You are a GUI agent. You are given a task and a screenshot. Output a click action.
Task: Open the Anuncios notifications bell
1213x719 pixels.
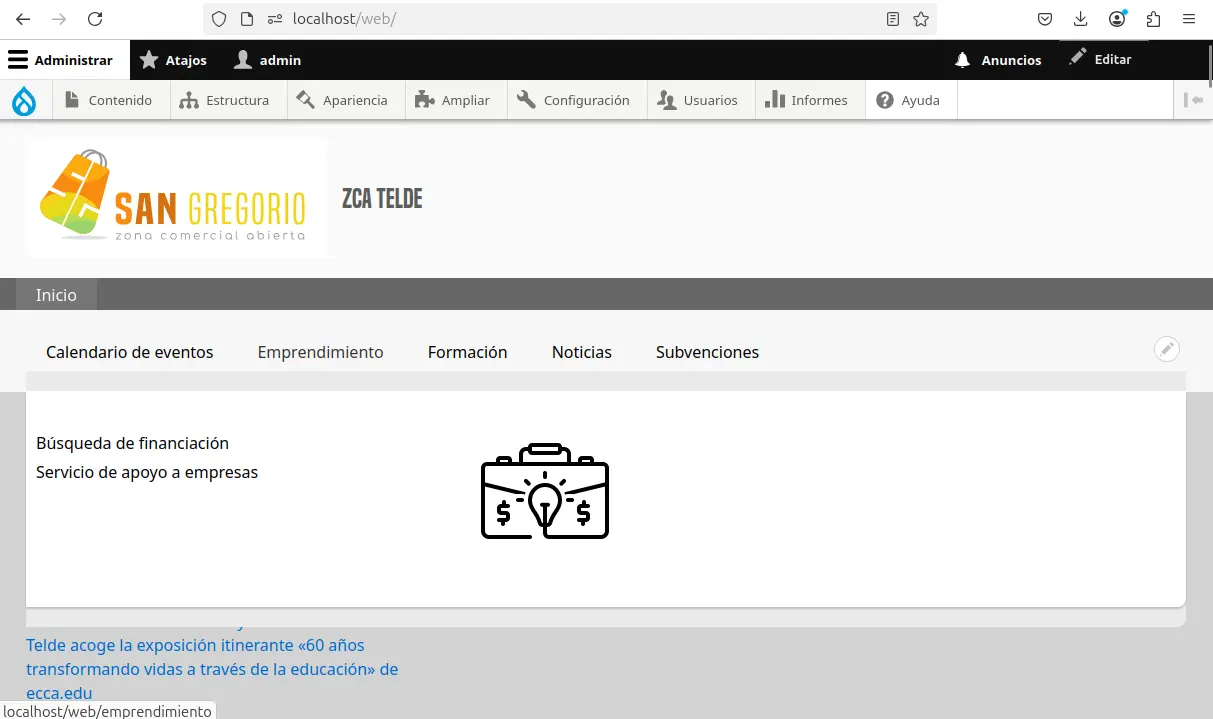pyautogui.click(x=960, y=59)
